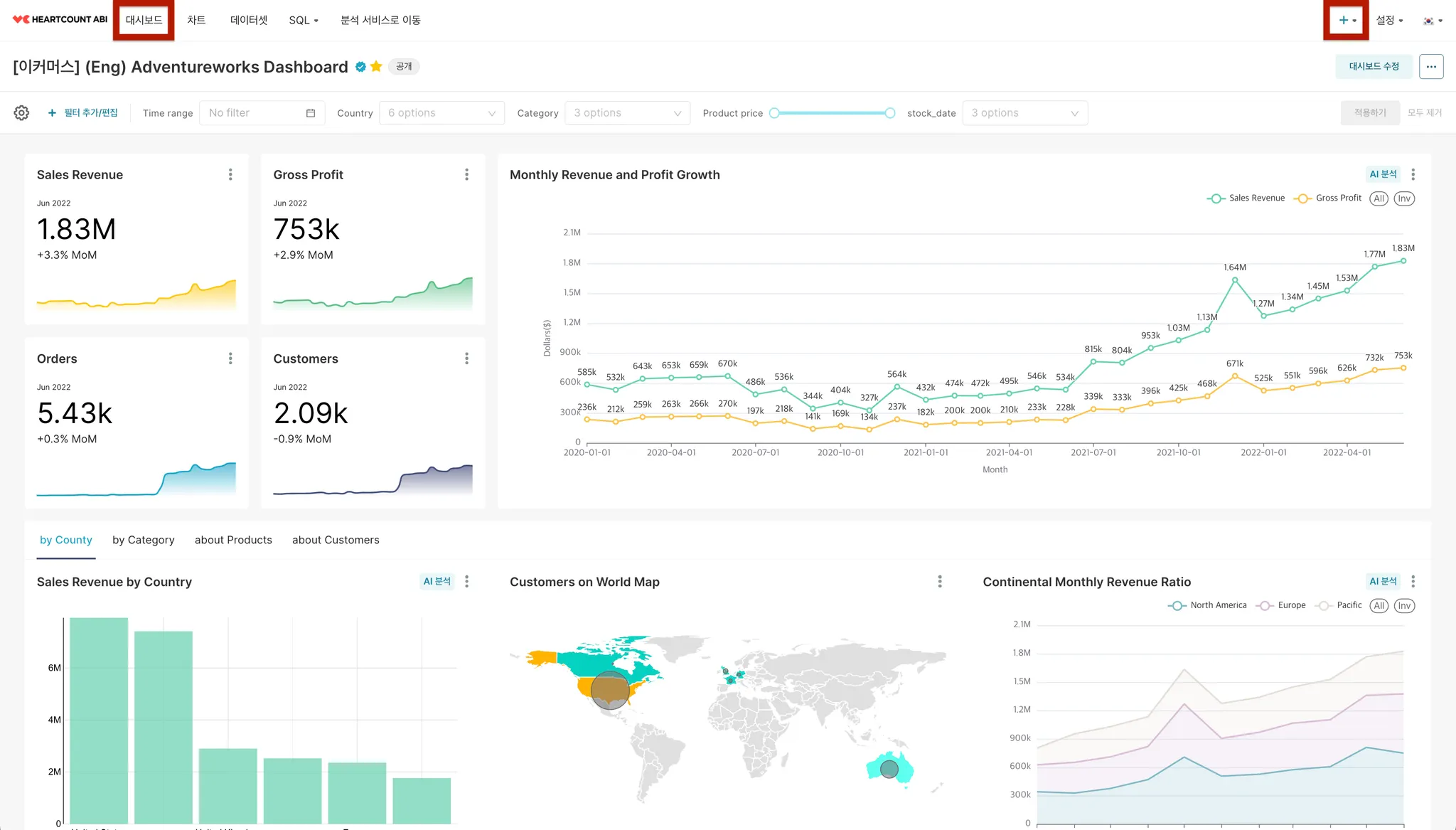The image size is (1456, 830).
Task: Open the 차트 menu in navigation
Action: click(196, 20)
